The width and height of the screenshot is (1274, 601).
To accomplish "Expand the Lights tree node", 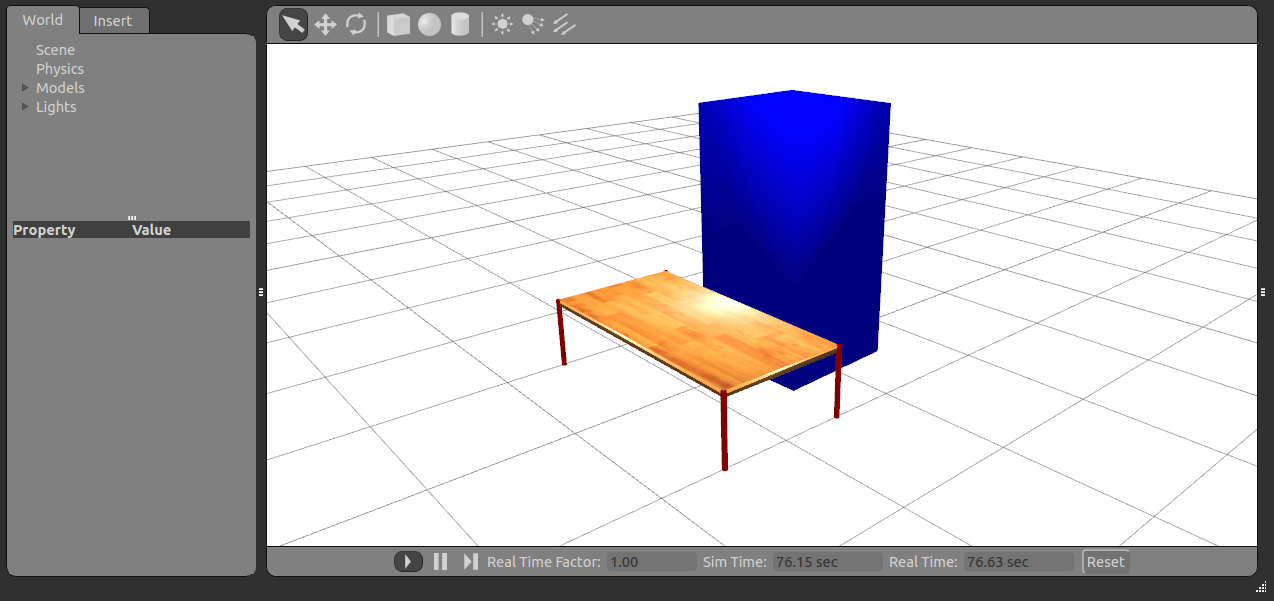I will click(26, 107).
